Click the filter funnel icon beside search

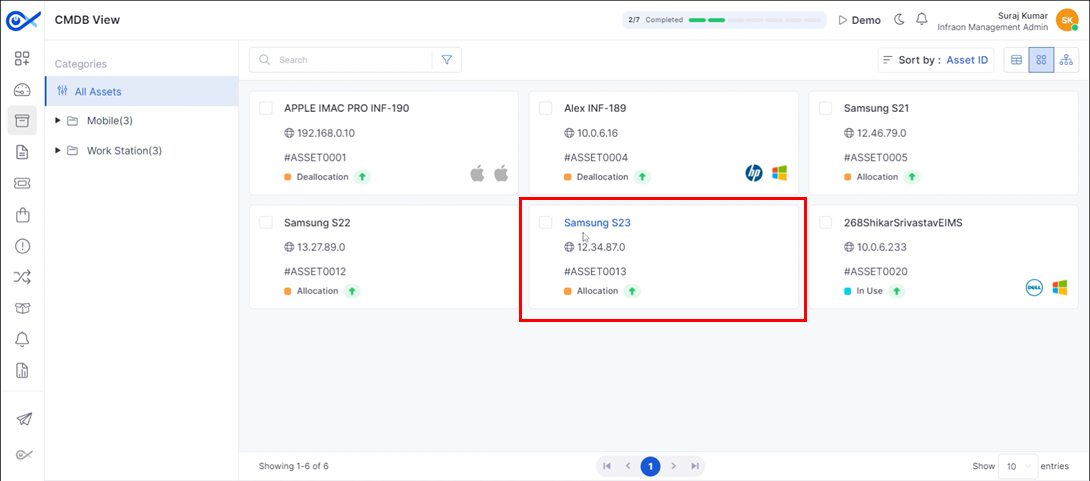click(446, 60)
